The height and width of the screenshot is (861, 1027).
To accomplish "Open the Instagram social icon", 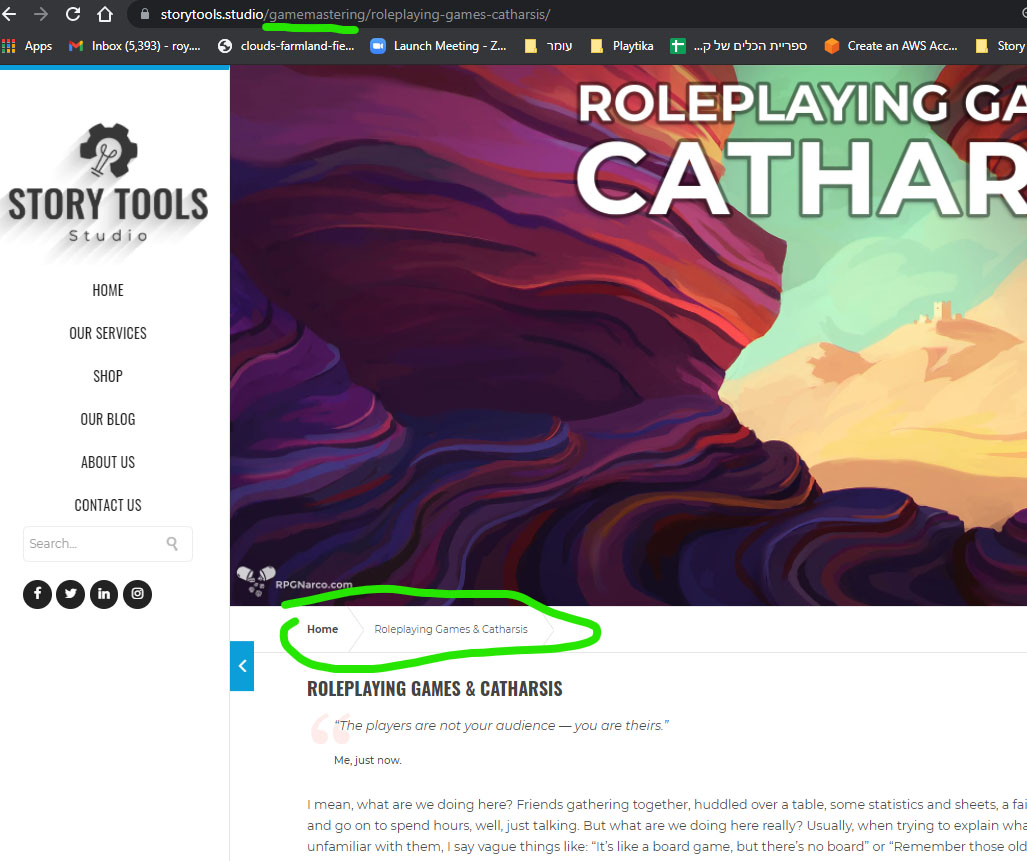I will point(138,594).
